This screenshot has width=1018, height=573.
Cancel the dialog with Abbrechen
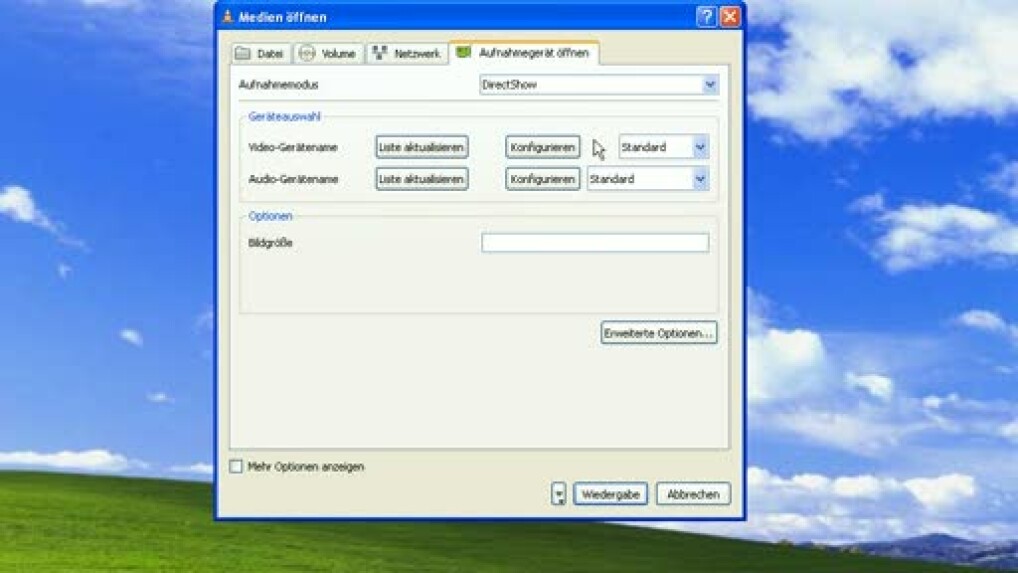693,494
